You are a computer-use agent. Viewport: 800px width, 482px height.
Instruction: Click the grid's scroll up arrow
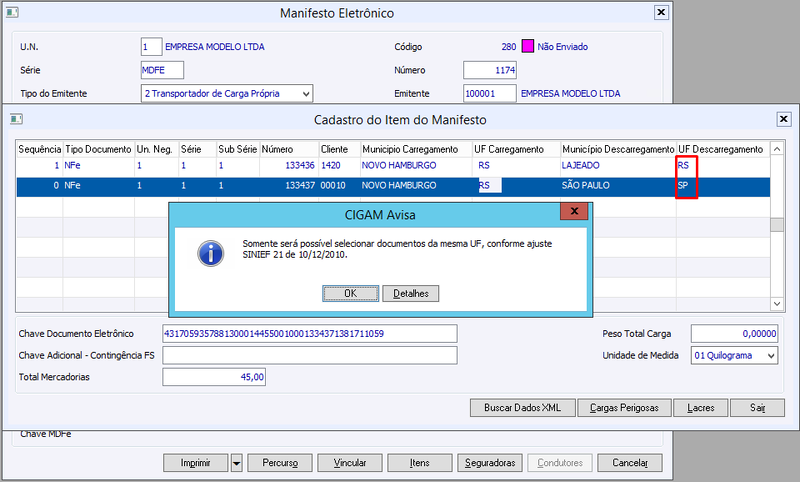[x=777, y=149]
